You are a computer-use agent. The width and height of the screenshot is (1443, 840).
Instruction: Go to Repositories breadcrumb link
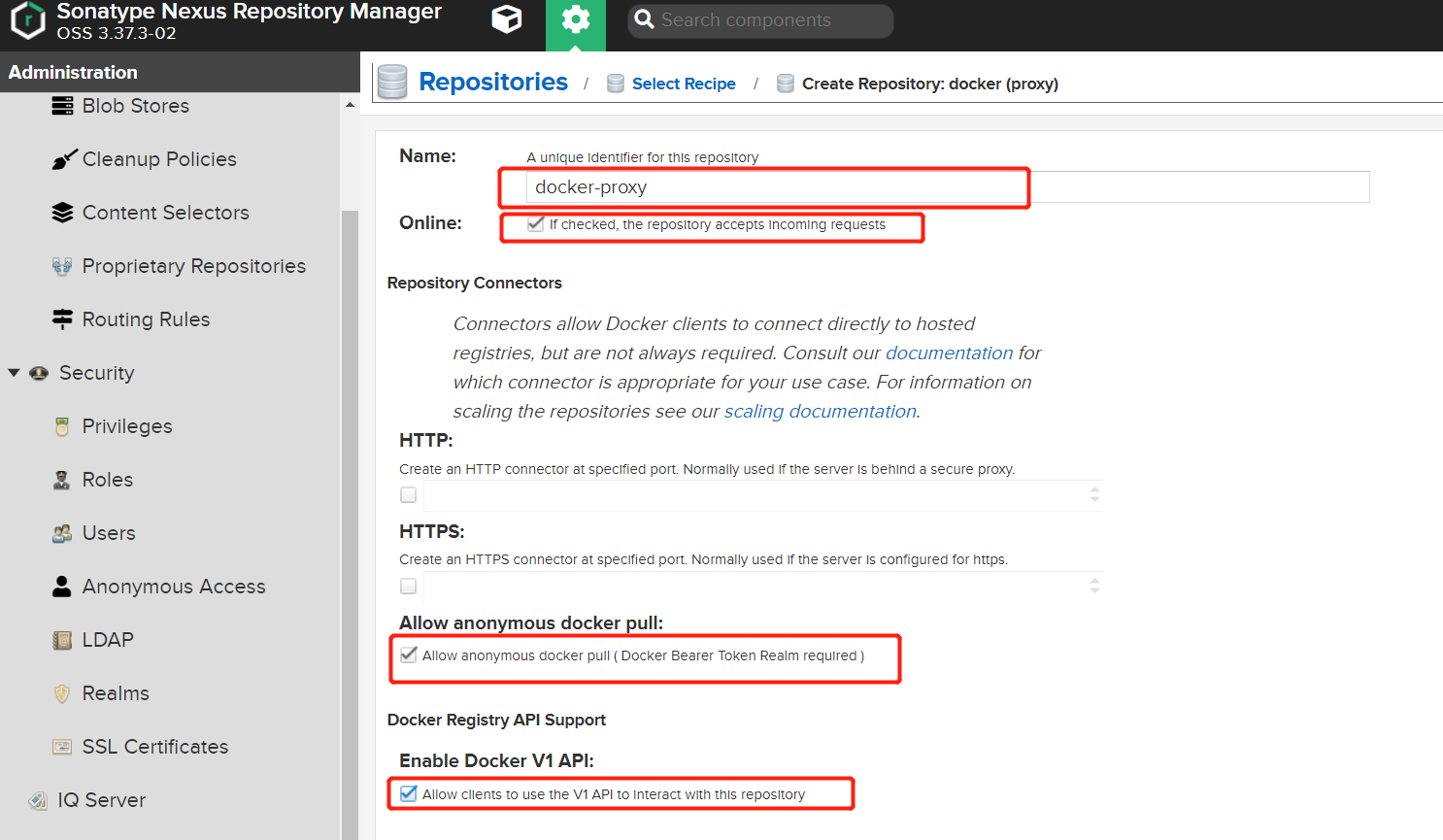[493, 83]
